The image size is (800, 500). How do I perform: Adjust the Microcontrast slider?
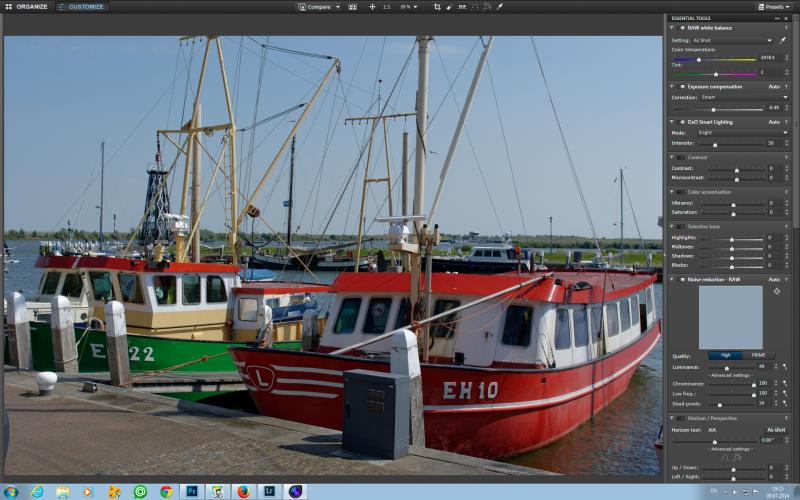pyautogui.click(x=737, y=179)
